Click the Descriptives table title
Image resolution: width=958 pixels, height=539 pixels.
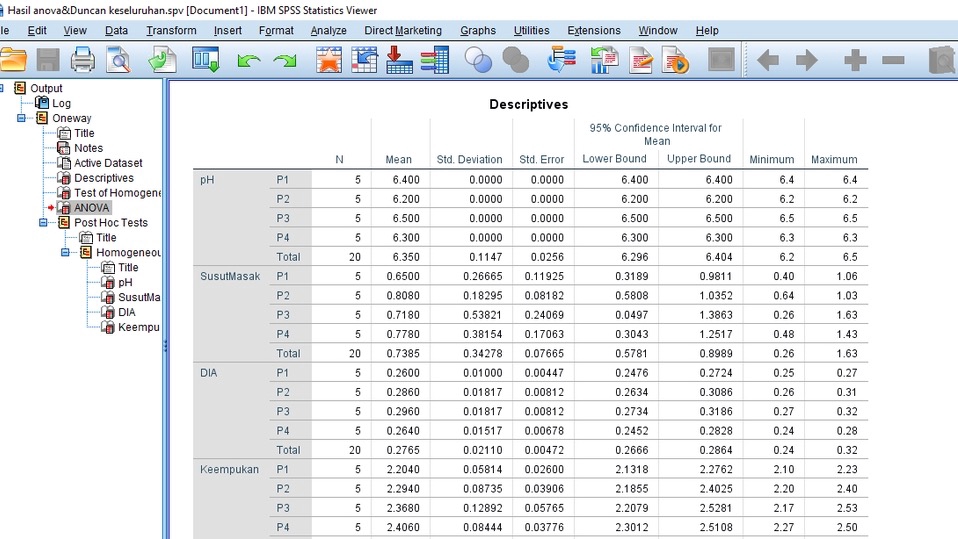tap(528, 104)
